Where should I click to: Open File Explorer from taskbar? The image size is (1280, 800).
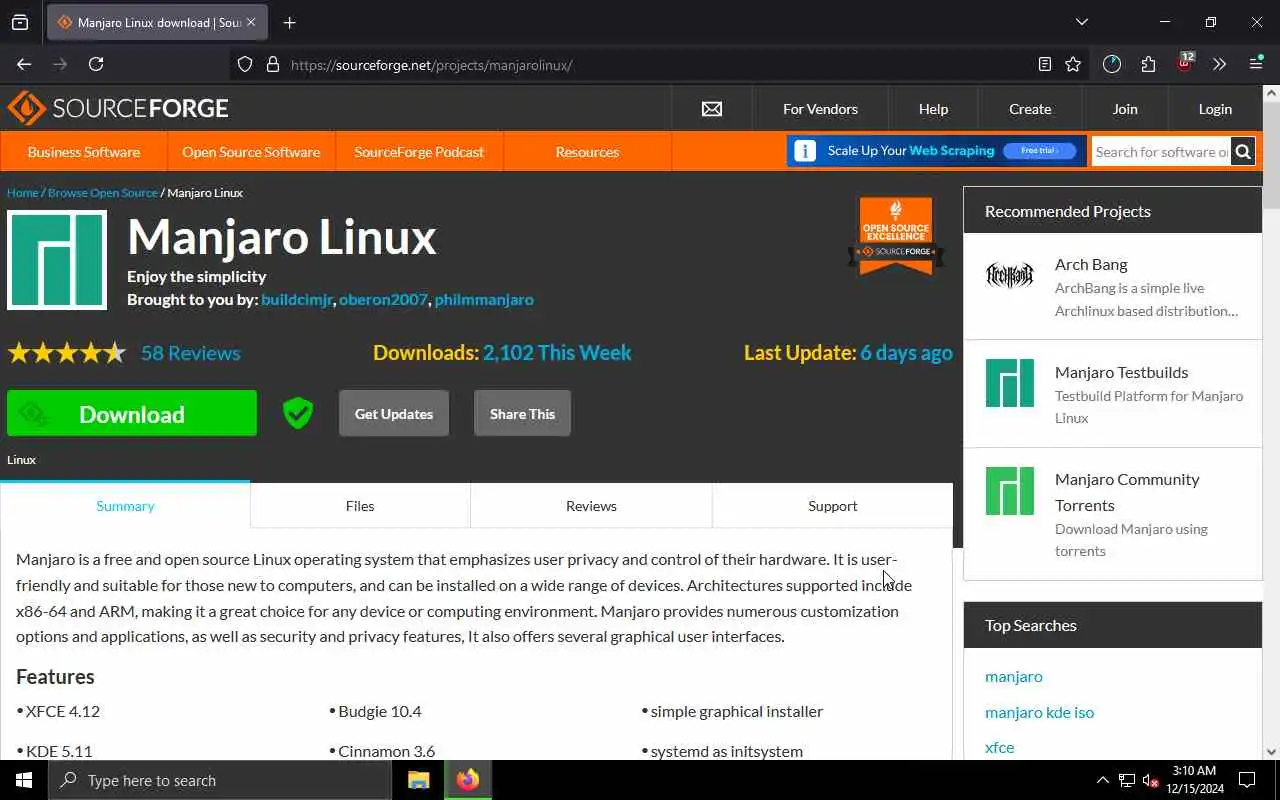418,780
